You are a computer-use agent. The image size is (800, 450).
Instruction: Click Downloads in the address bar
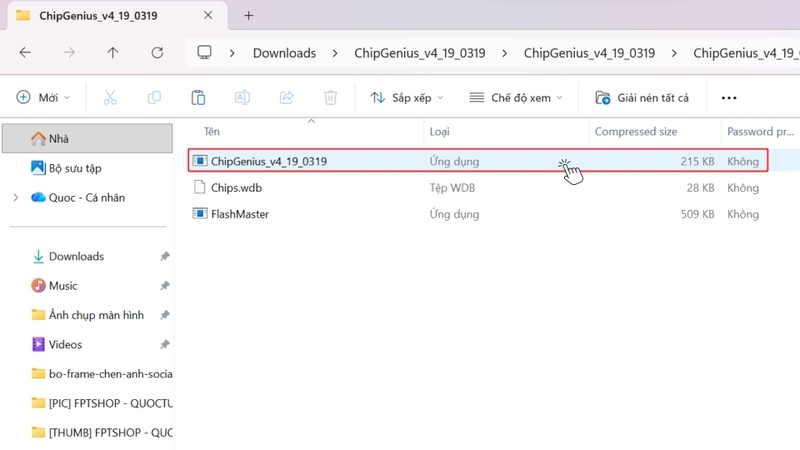284,53
